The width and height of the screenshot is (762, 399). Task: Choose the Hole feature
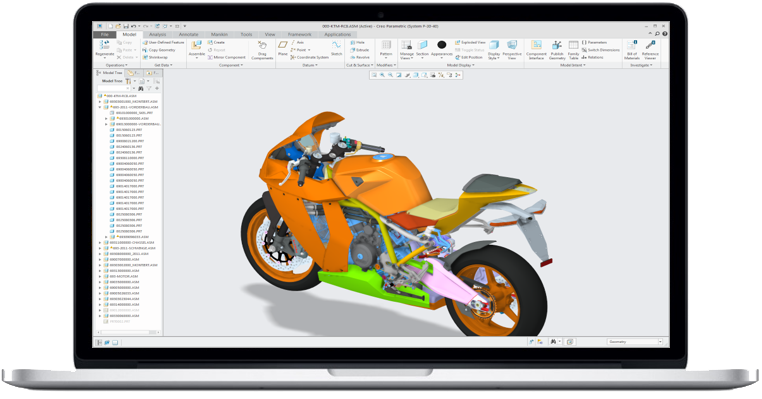[x=357, y=42]
